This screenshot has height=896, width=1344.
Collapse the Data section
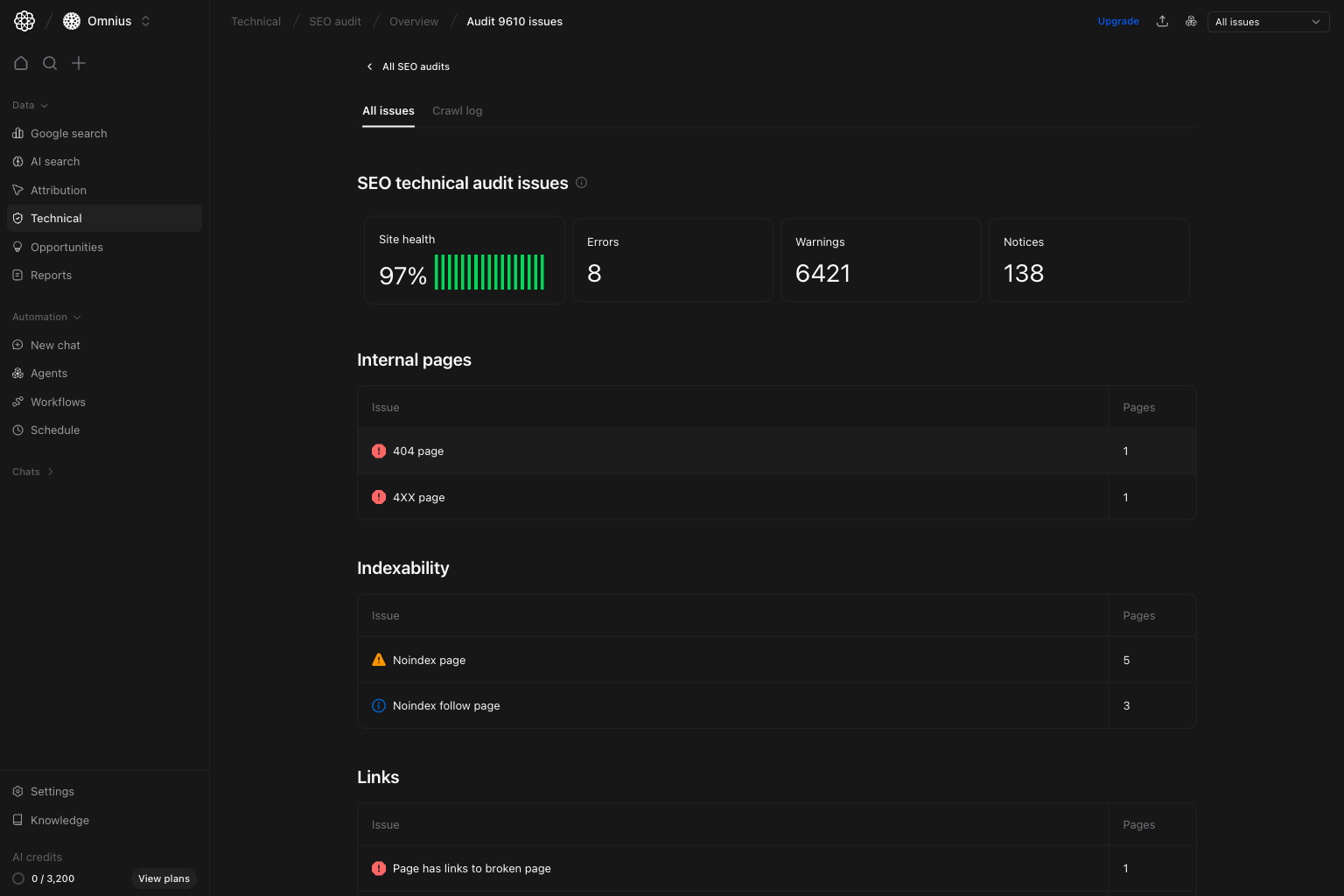[29, 105]
